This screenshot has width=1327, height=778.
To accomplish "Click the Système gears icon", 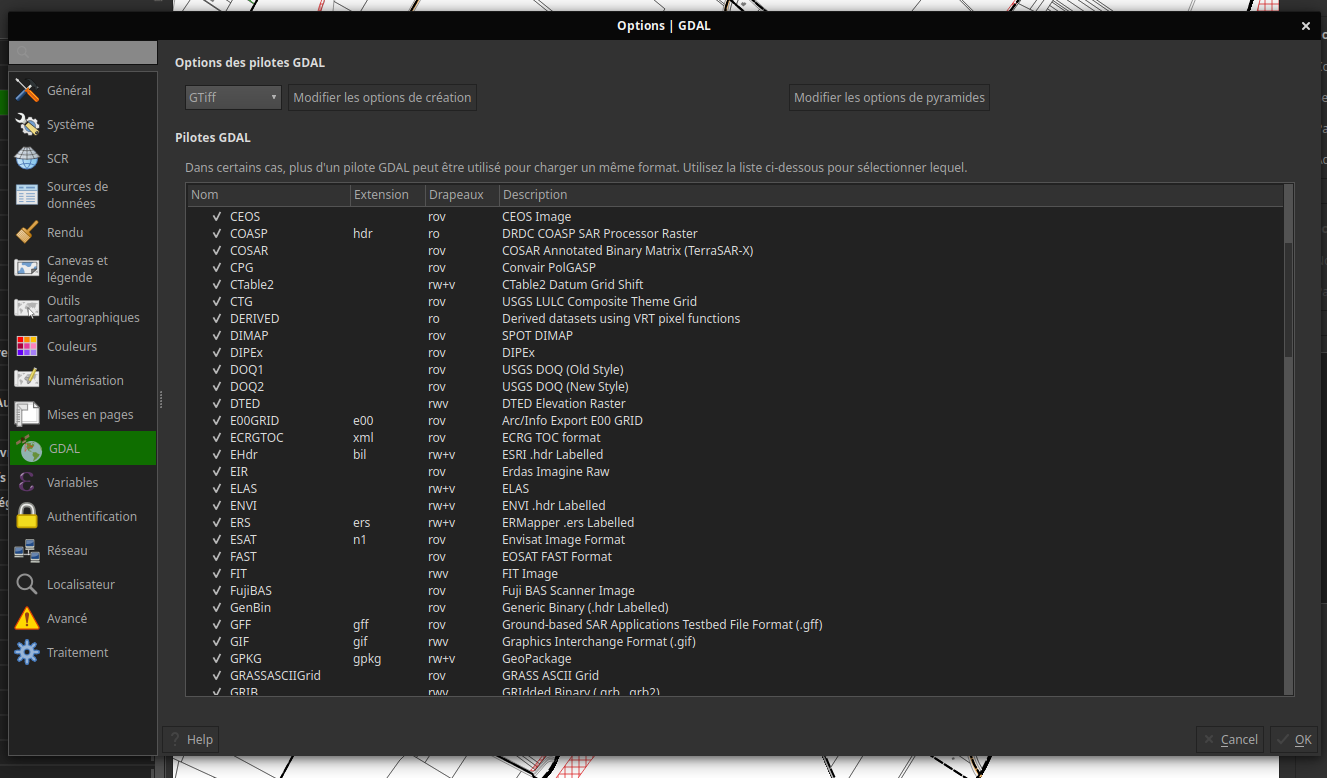I will pos(28,124).
